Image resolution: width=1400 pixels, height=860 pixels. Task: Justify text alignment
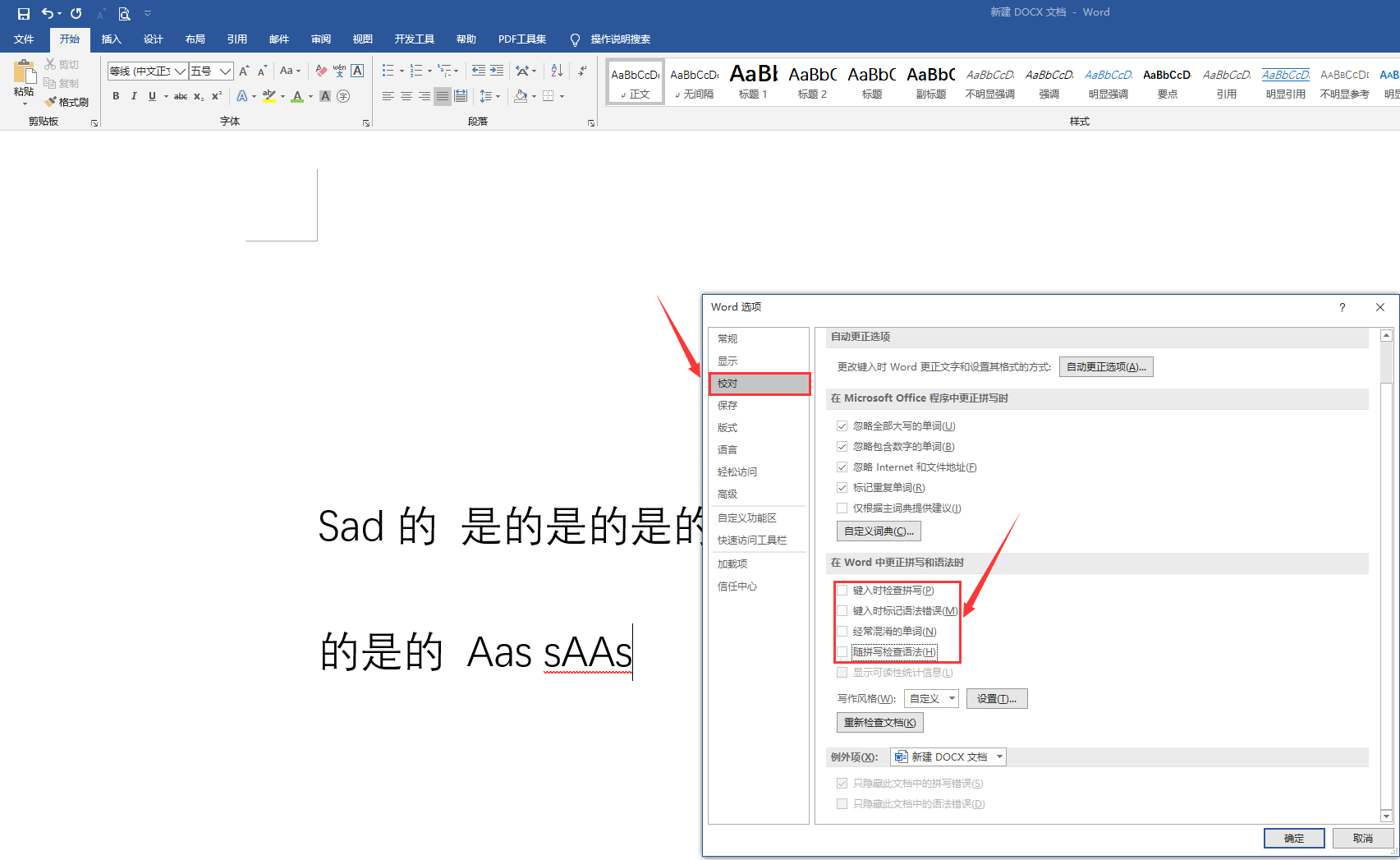click(443, 96)
